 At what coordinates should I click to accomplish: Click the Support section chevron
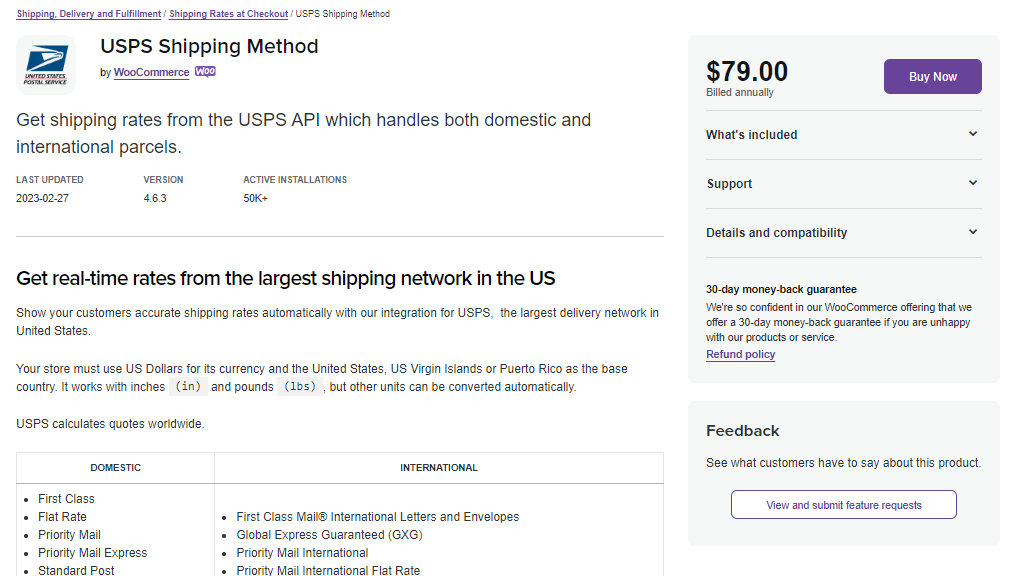973,183
